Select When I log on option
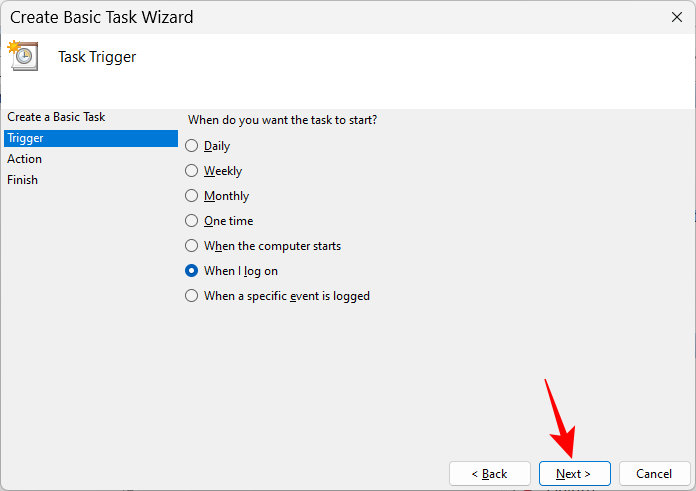The image size is (696, 491). (192, 271)
